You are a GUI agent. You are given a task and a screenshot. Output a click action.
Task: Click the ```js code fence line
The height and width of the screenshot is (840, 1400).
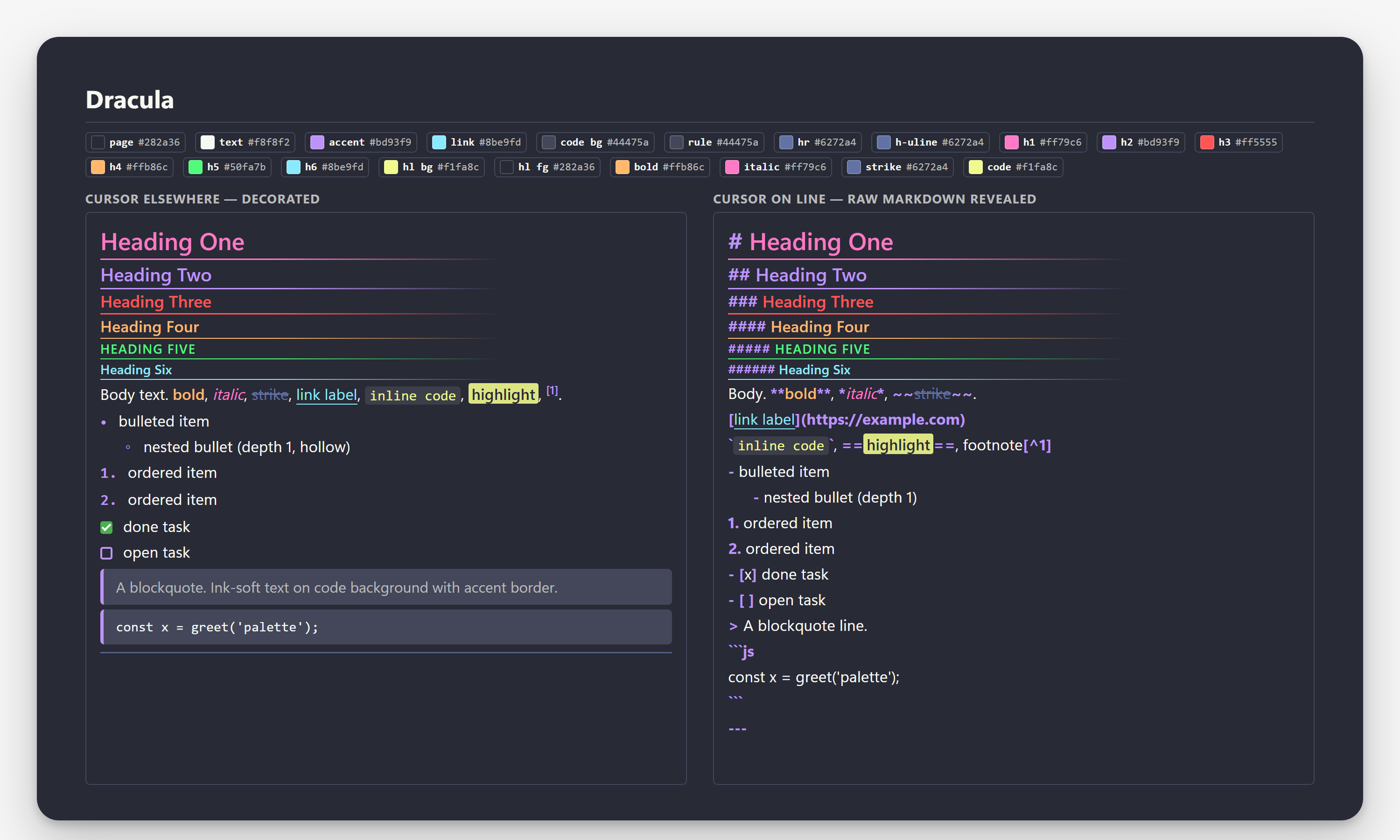(x=742, y=651)
